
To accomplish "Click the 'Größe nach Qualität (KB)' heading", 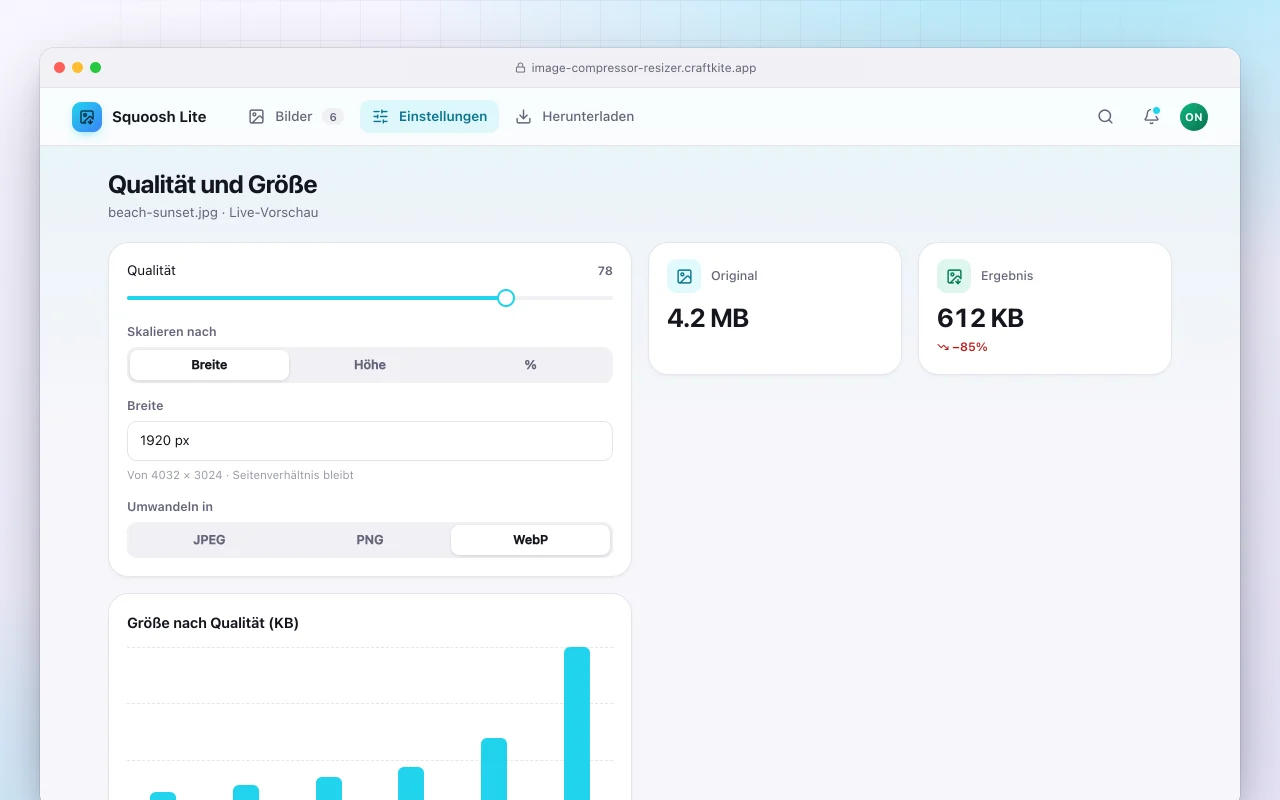I will point(213,623).
